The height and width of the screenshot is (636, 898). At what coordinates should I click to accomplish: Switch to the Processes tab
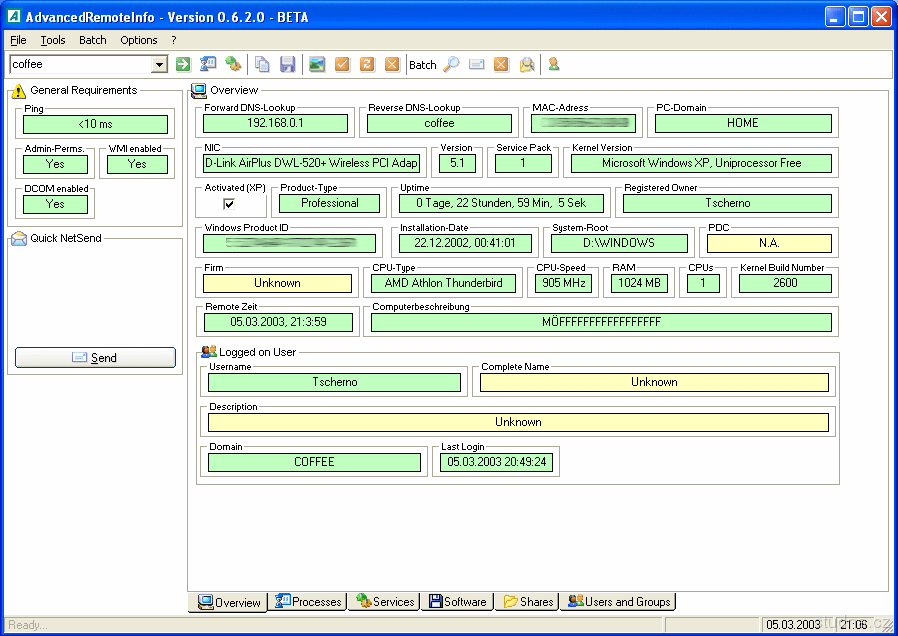308,602
